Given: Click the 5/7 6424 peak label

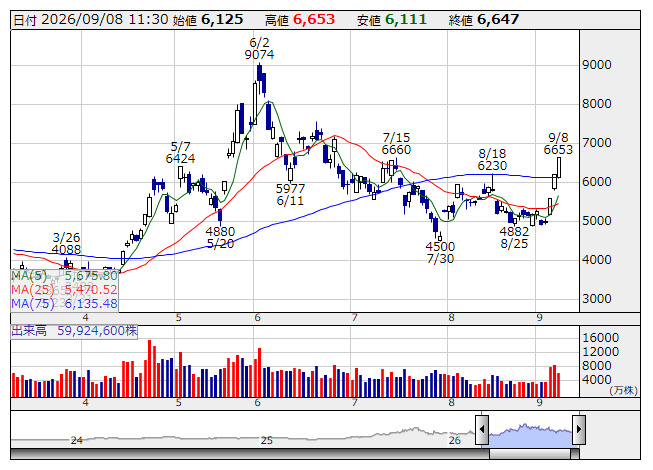Looking at the screenshot, I should click(x=180, y=152).
